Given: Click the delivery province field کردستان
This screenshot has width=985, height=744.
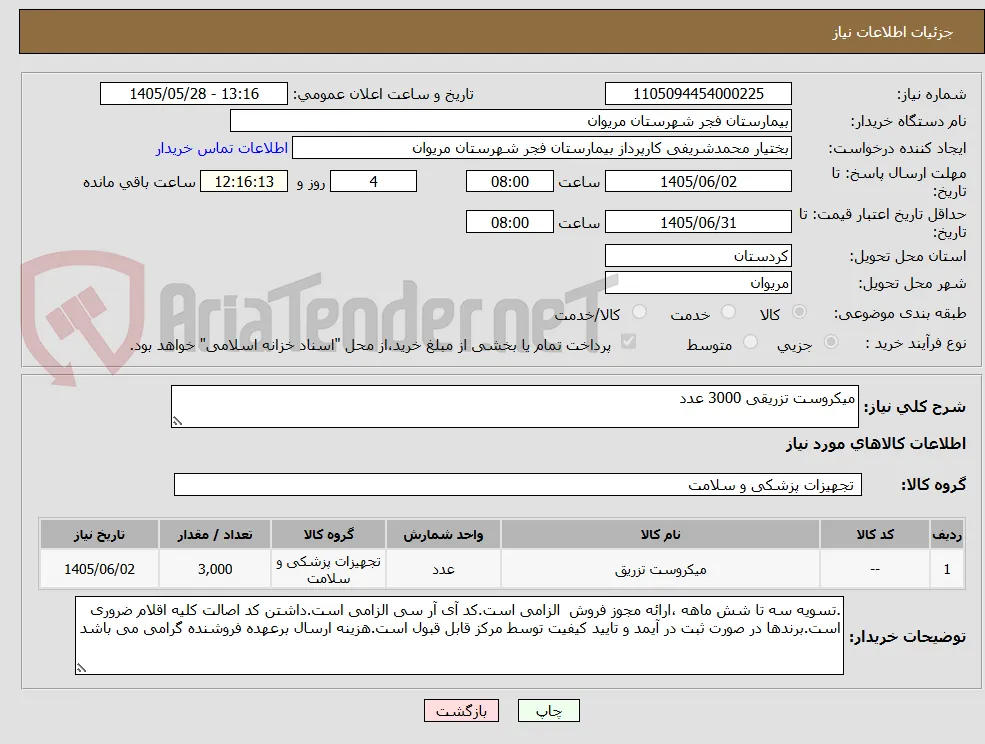Looking at the screenshot, I should click(698, 256).
